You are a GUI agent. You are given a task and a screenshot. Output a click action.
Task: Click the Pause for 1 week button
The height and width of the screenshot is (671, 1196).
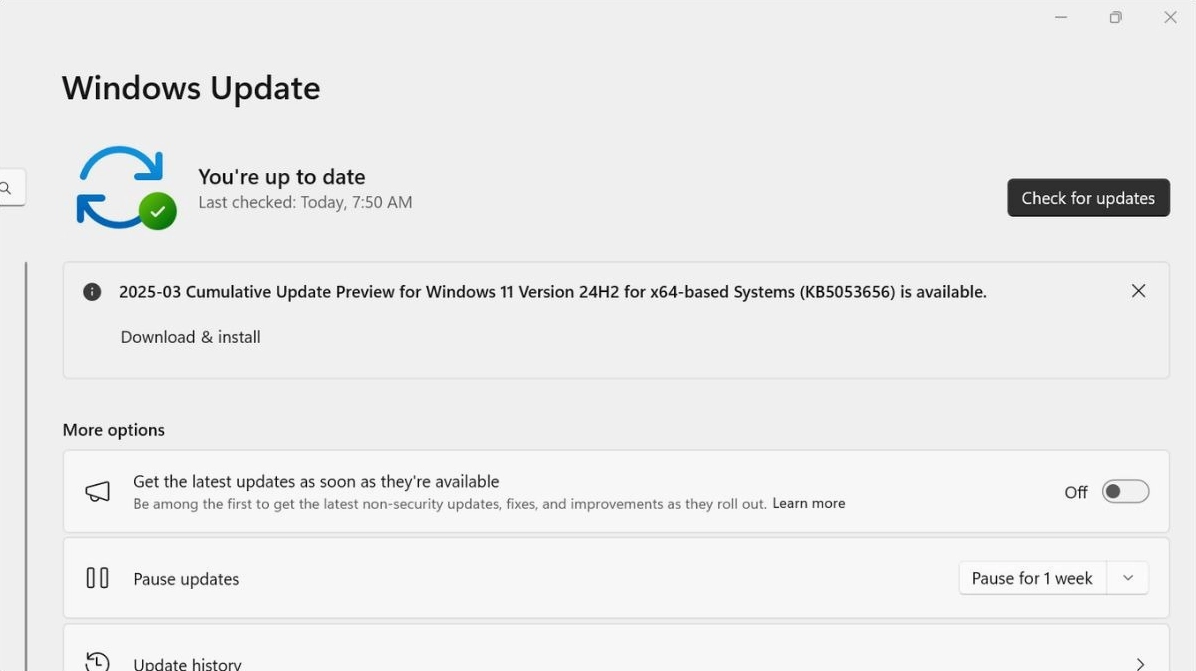coord(1032,578)
